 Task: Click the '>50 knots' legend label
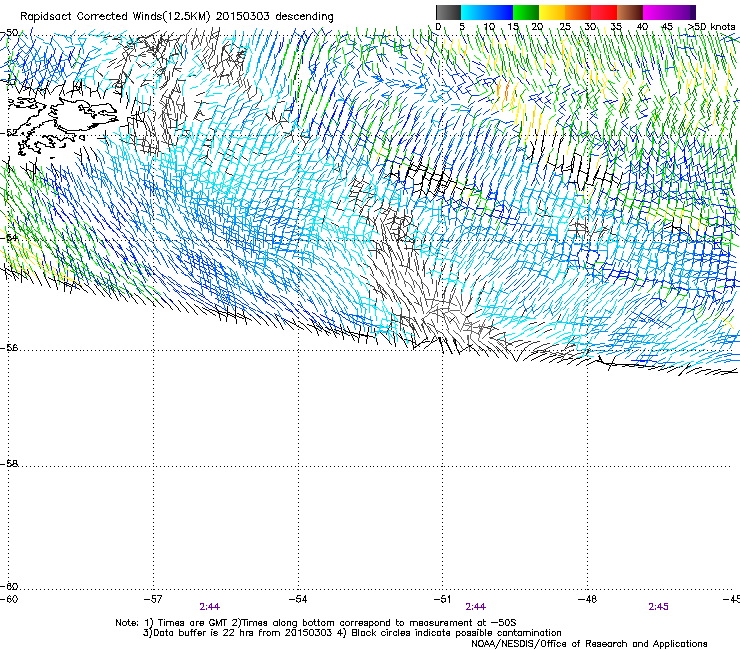pos(711,27)
